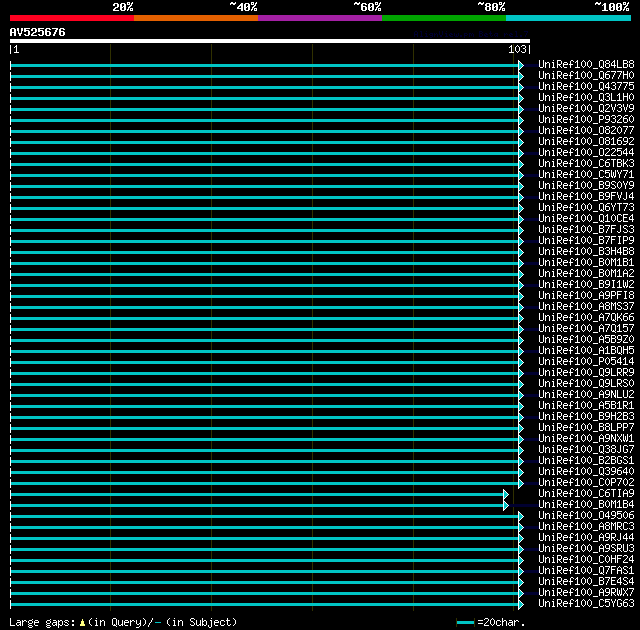
Task: Click the shorter UniRef100_C6TIA9 label
Action: (586, 494)
